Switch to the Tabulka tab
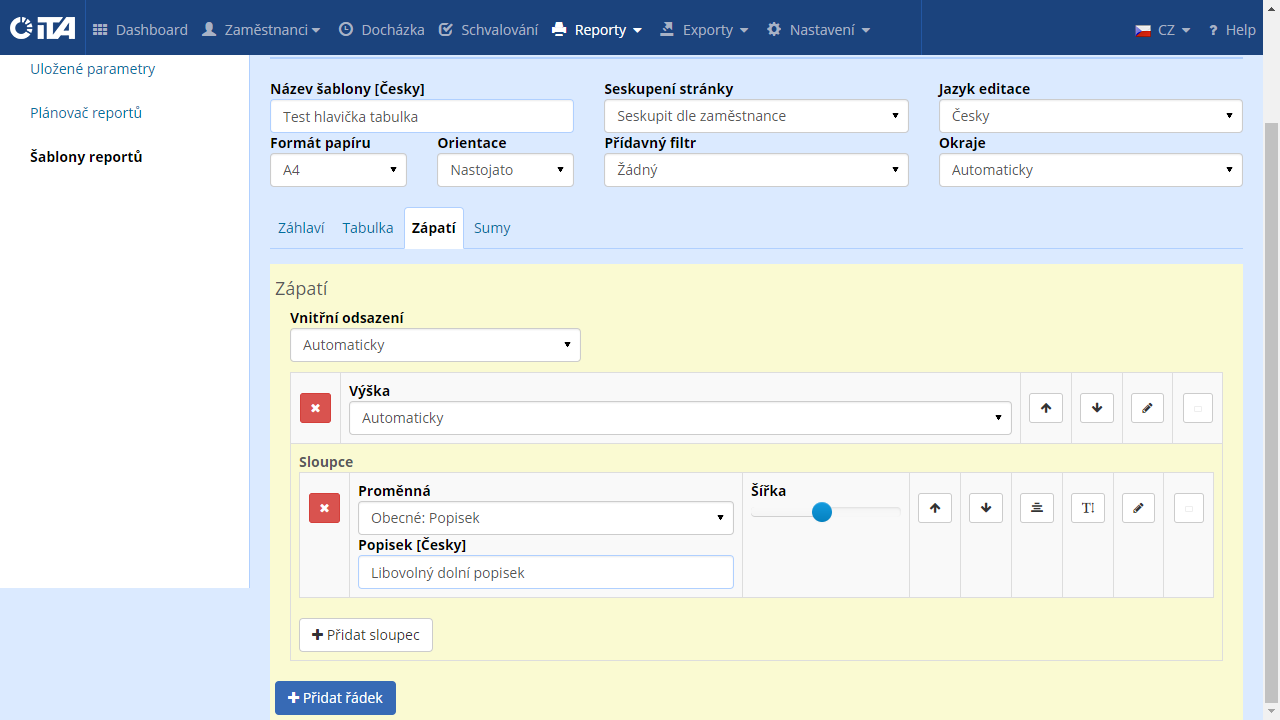Screen dimensions: 1280x720 coord(367,228)
